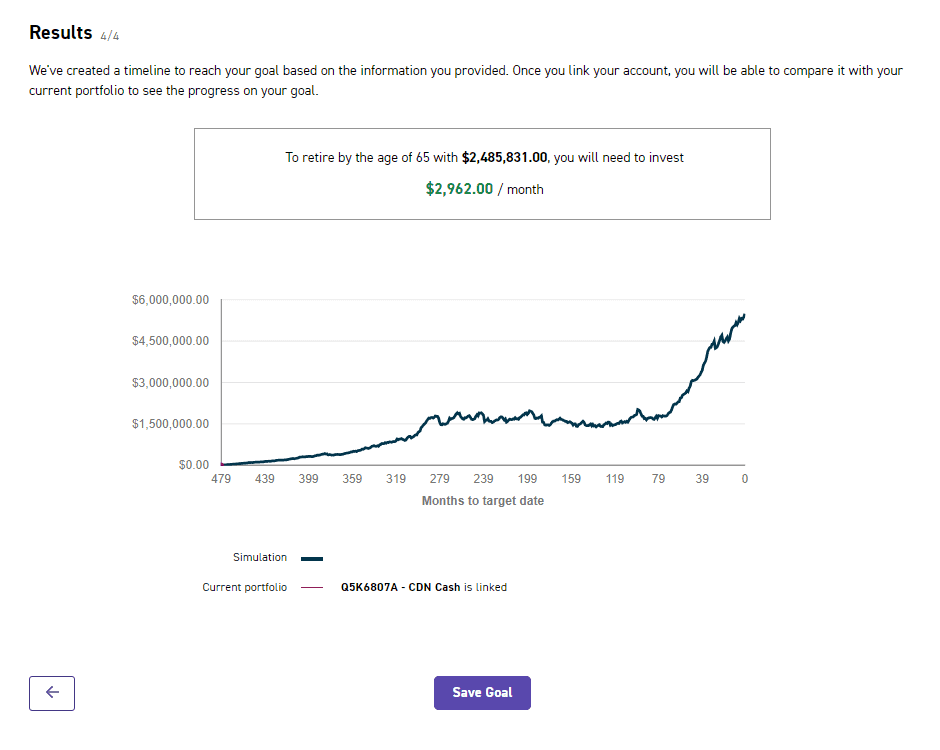Click the Months to target date axis title
Image resolution: width=940 pixels, height=750 pixels.
tap(483, 501)
